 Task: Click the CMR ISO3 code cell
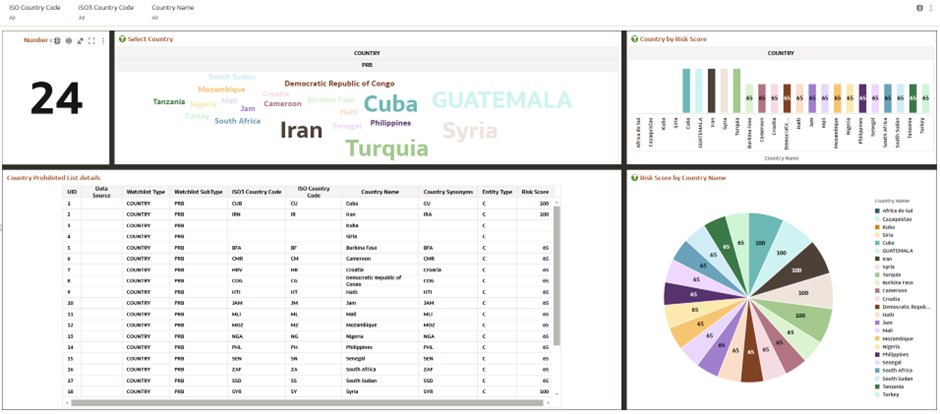pyautogui.click(x=257, y=258)
